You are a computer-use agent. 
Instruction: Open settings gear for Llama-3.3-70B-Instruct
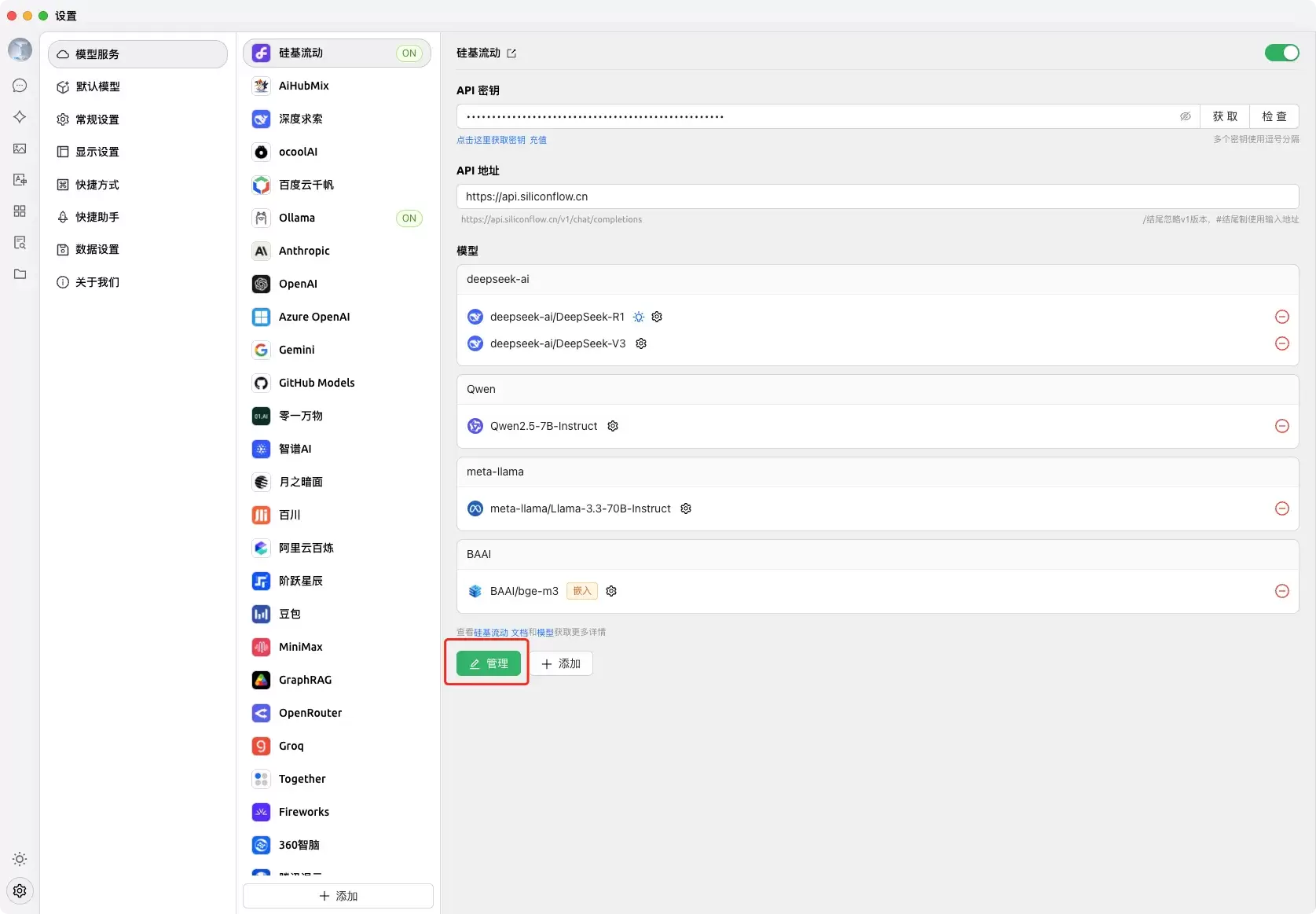(x=686, y=508)
